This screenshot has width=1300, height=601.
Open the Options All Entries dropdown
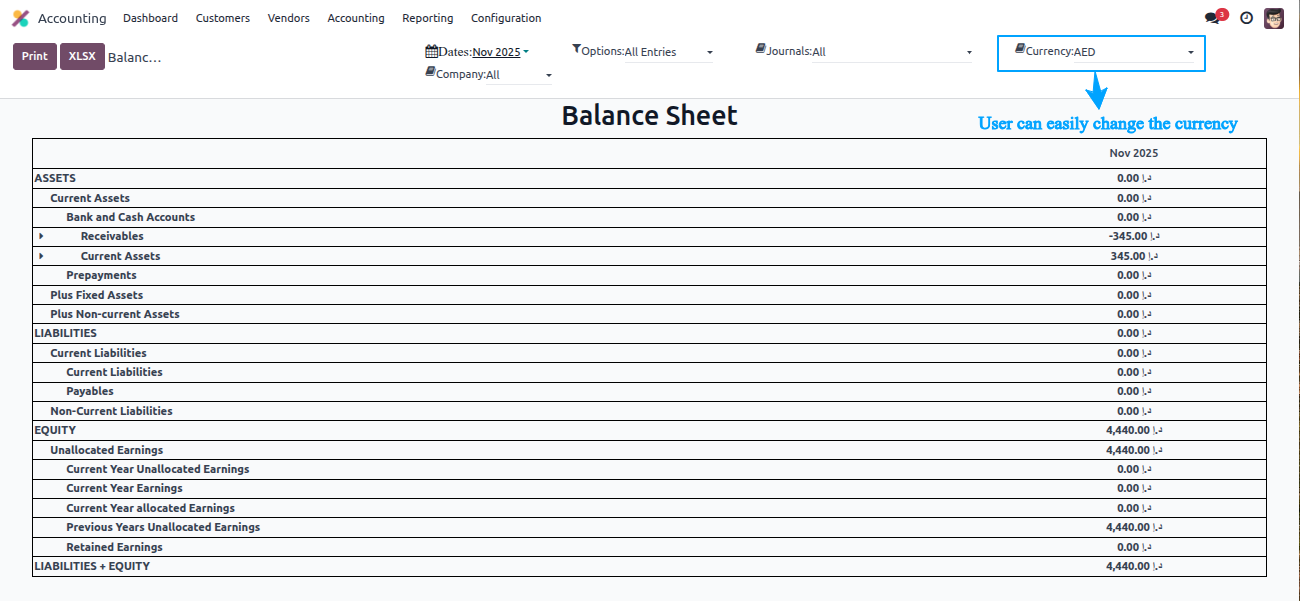click(x=669, y=52)
